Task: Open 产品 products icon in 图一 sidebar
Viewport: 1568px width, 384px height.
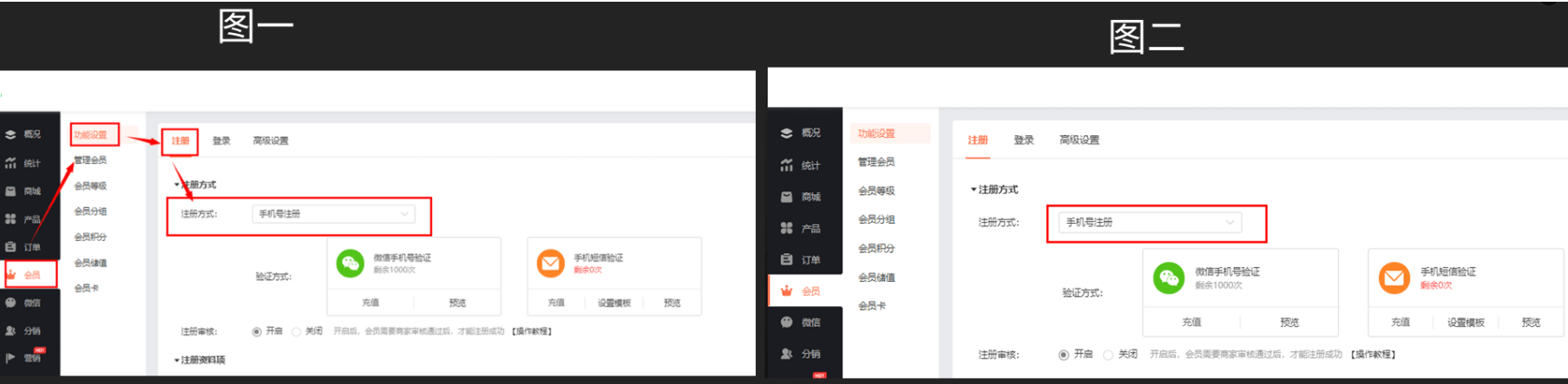Action: [11, 219]
